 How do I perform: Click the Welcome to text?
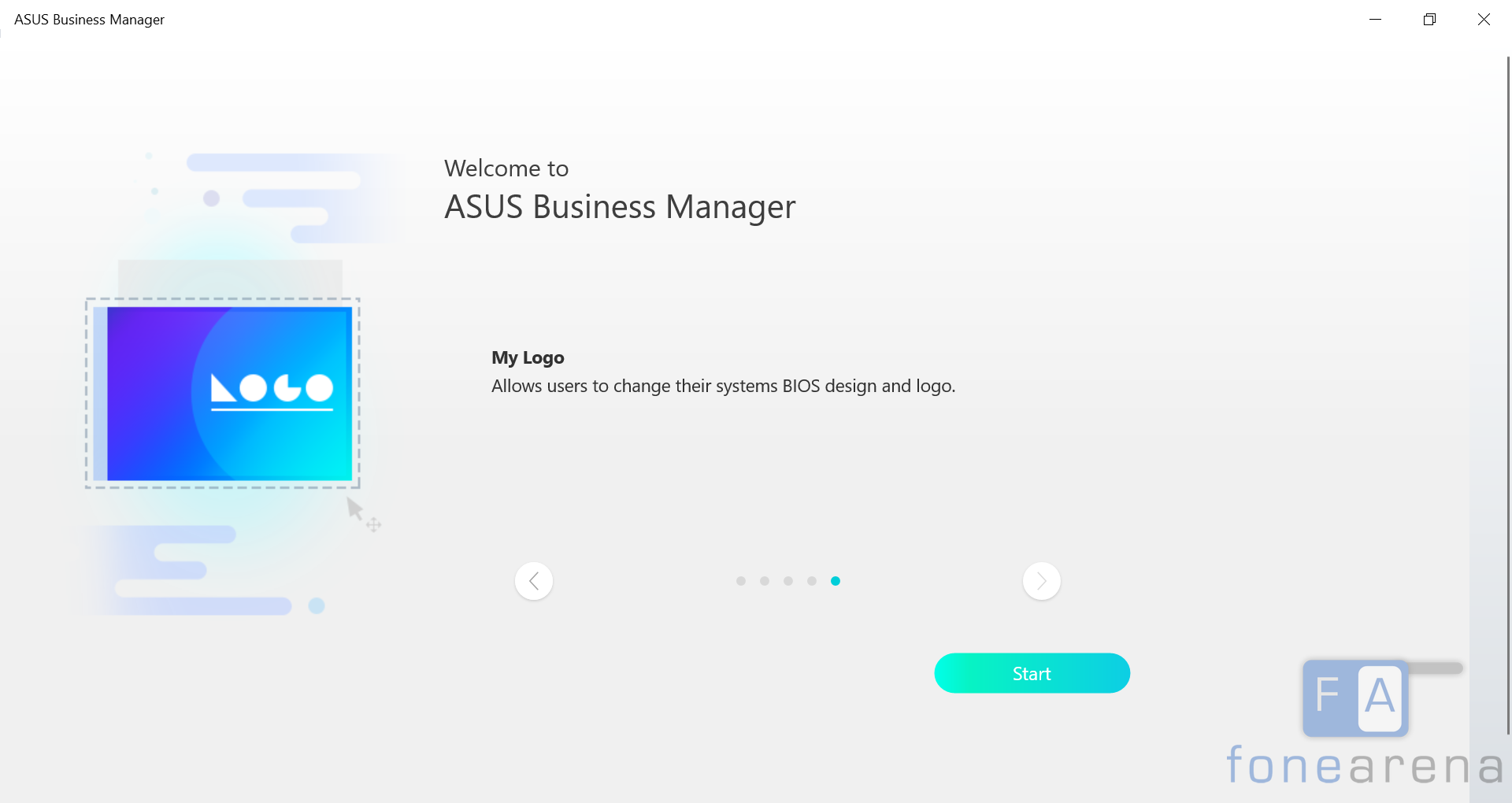point(506,168)
